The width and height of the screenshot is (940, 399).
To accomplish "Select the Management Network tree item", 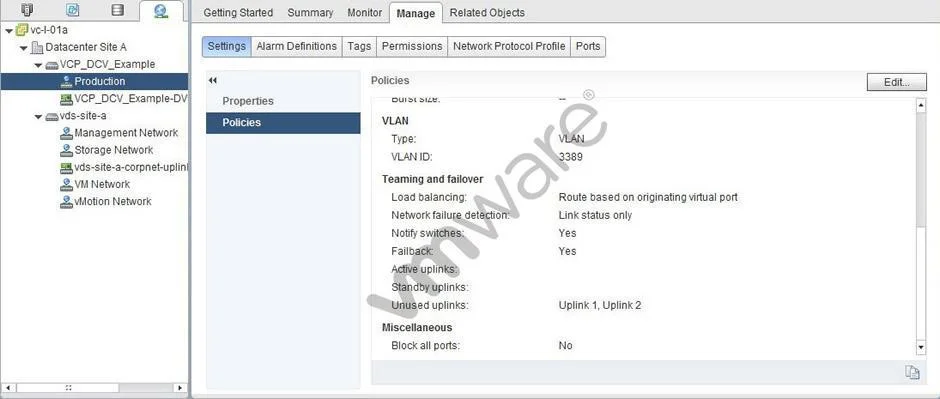I will click(x=126, y=133).
